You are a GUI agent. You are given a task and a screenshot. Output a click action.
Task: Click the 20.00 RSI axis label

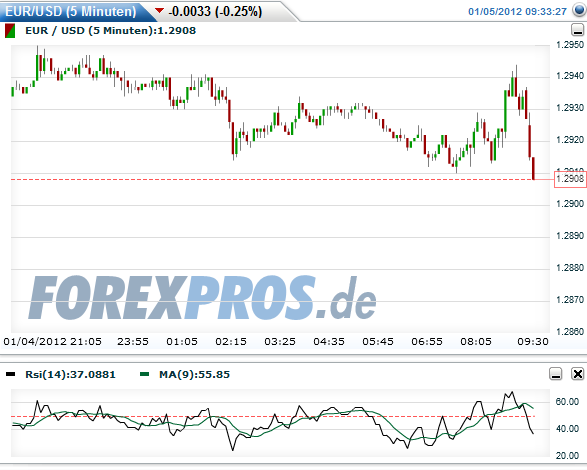568,456
